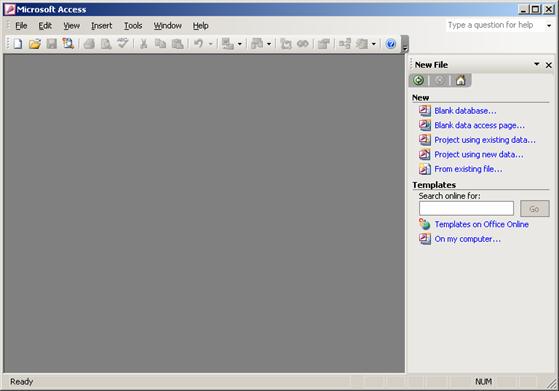The height and width of the screenshot is (391, 559).
Task: Click the Cut scissors icon
Action: click(143, 44)
